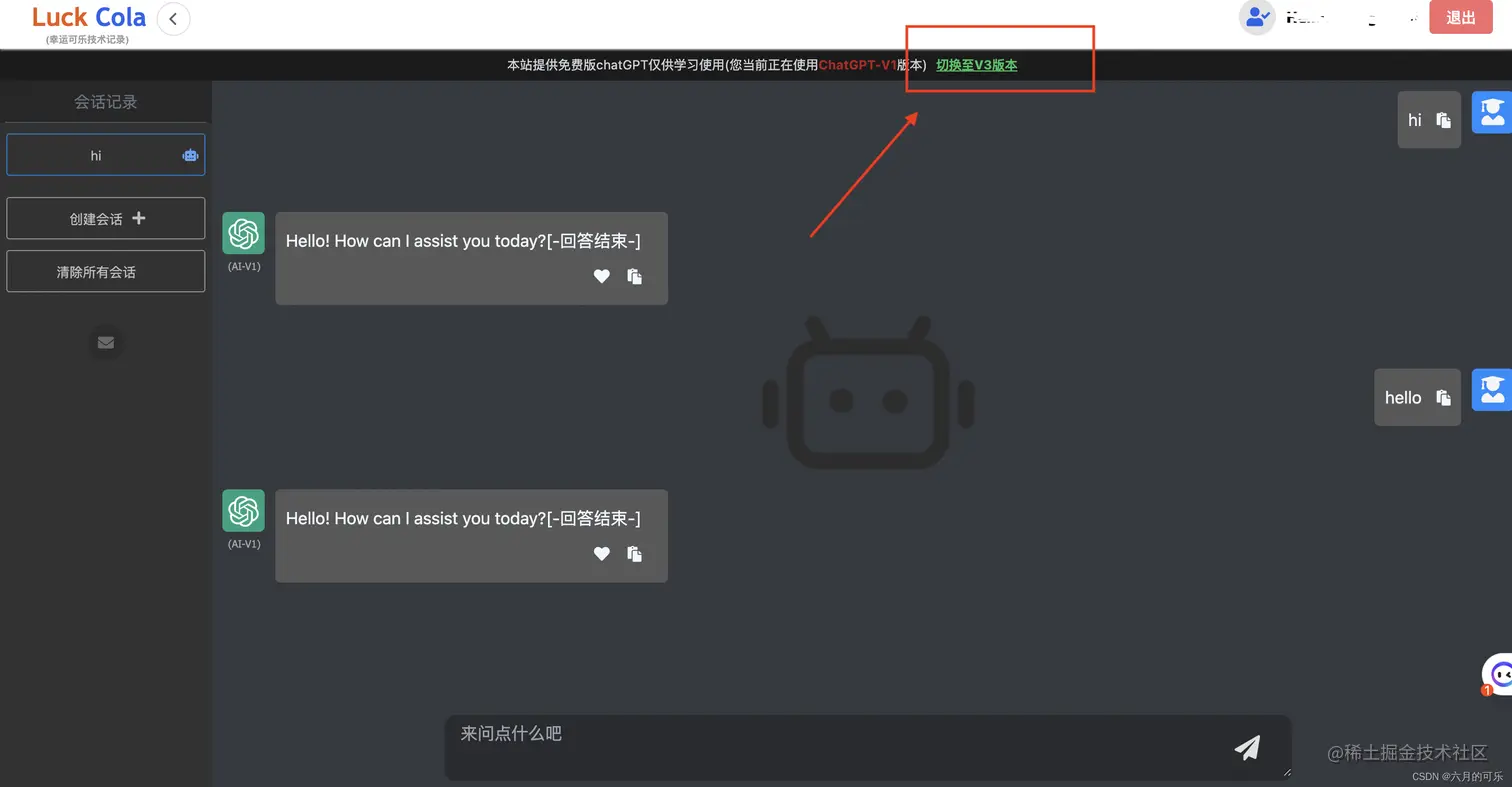This screenshot has height=787, width=1512.
Task: Copy the 'hi' user message
Action: tap(1443, 120)
